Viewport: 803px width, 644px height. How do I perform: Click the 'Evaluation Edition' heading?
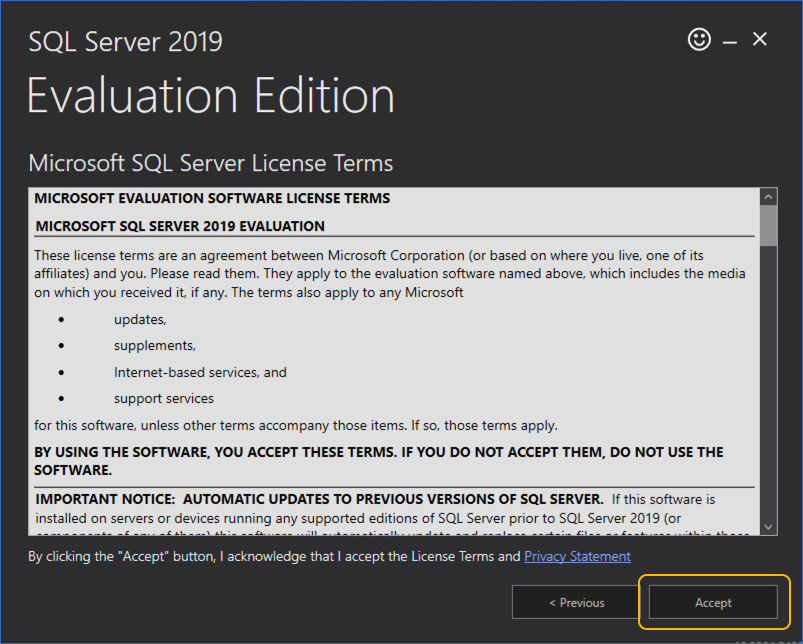pos(210,96)
